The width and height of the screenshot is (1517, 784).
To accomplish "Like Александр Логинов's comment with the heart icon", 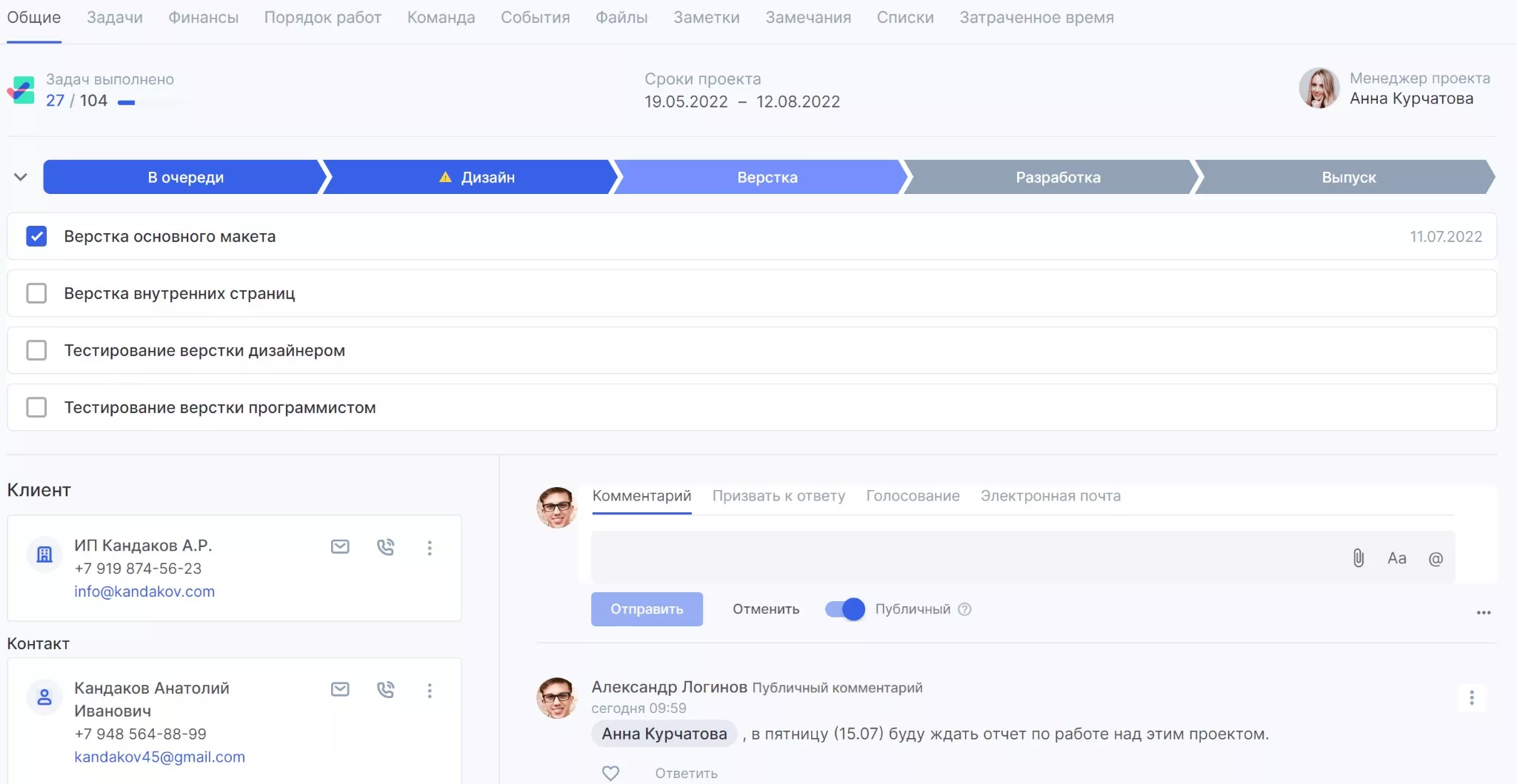I will pyautogui.click(x=610, y=773).
